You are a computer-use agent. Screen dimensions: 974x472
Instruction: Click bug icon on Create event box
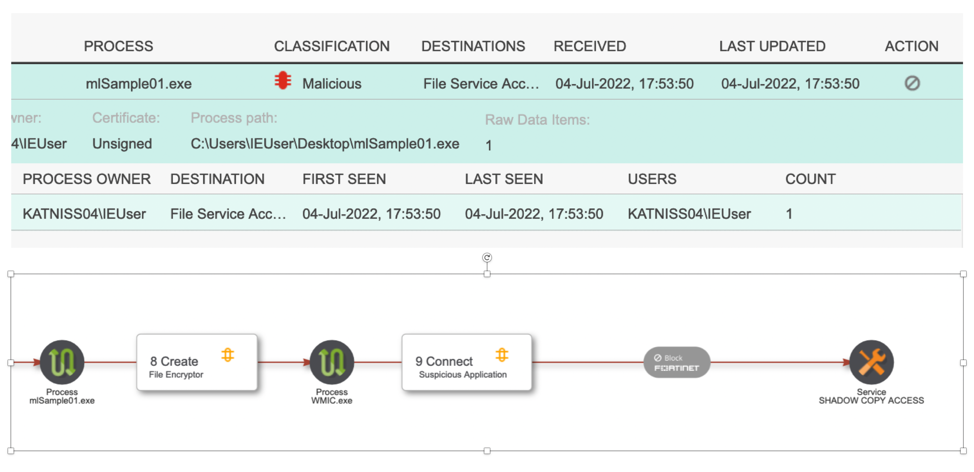[228, 355]
